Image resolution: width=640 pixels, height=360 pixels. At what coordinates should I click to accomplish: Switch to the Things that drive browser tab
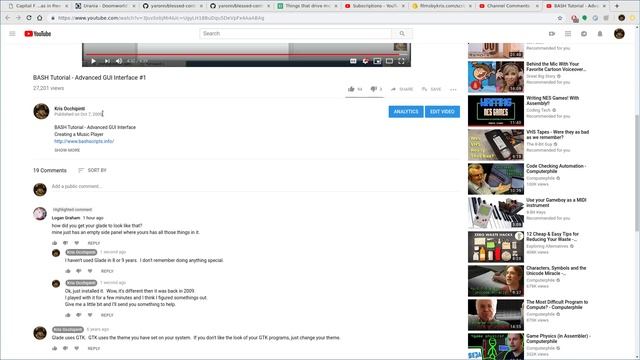point(307,6)
